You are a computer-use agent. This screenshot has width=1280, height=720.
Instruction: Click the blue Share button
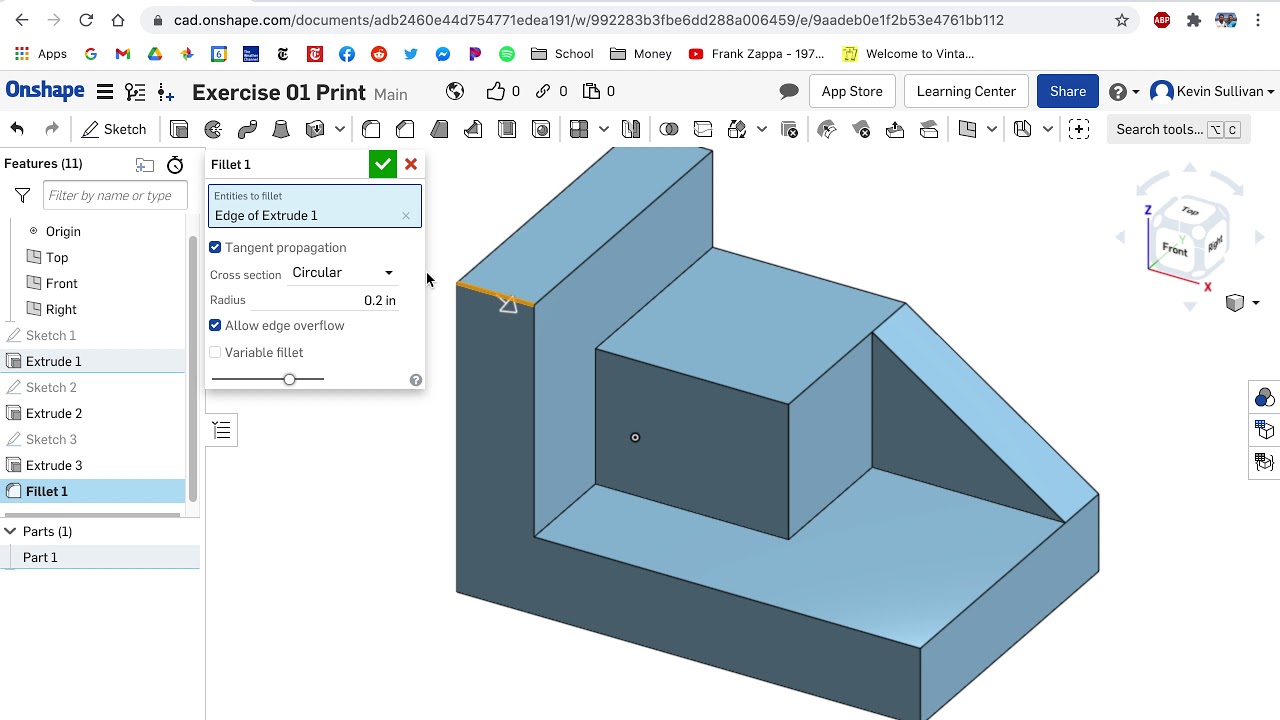point(1068,91)
